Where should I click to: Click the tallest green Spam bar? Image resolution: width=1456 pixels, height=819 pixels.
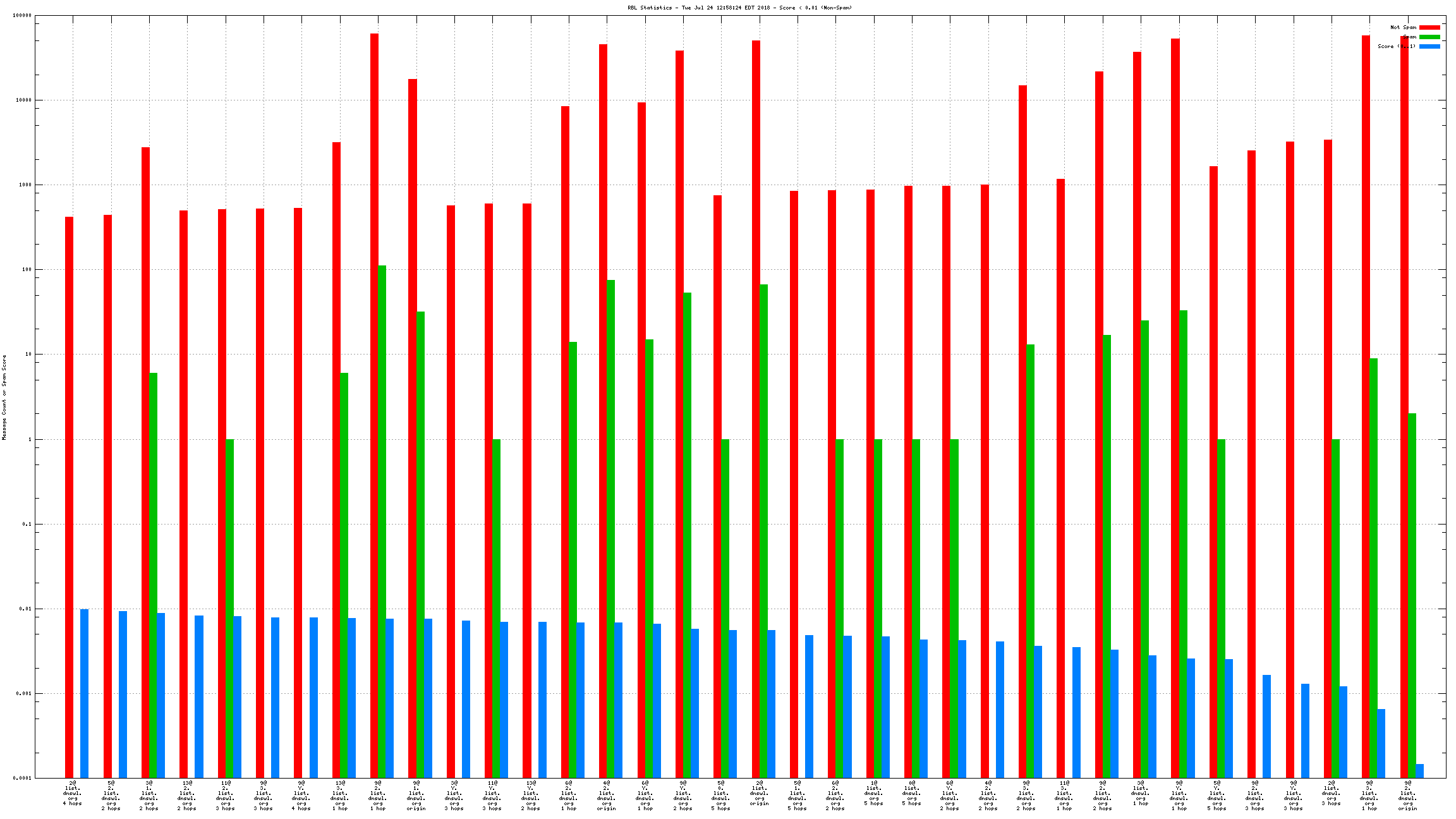(x=382, y=521)
